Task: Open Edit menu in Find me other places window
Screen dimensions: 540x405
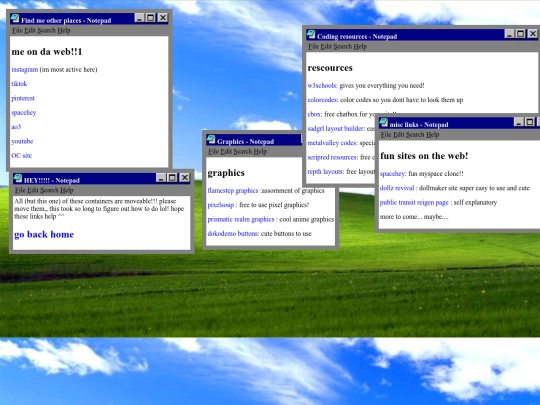Action: [x=30, y=30]
